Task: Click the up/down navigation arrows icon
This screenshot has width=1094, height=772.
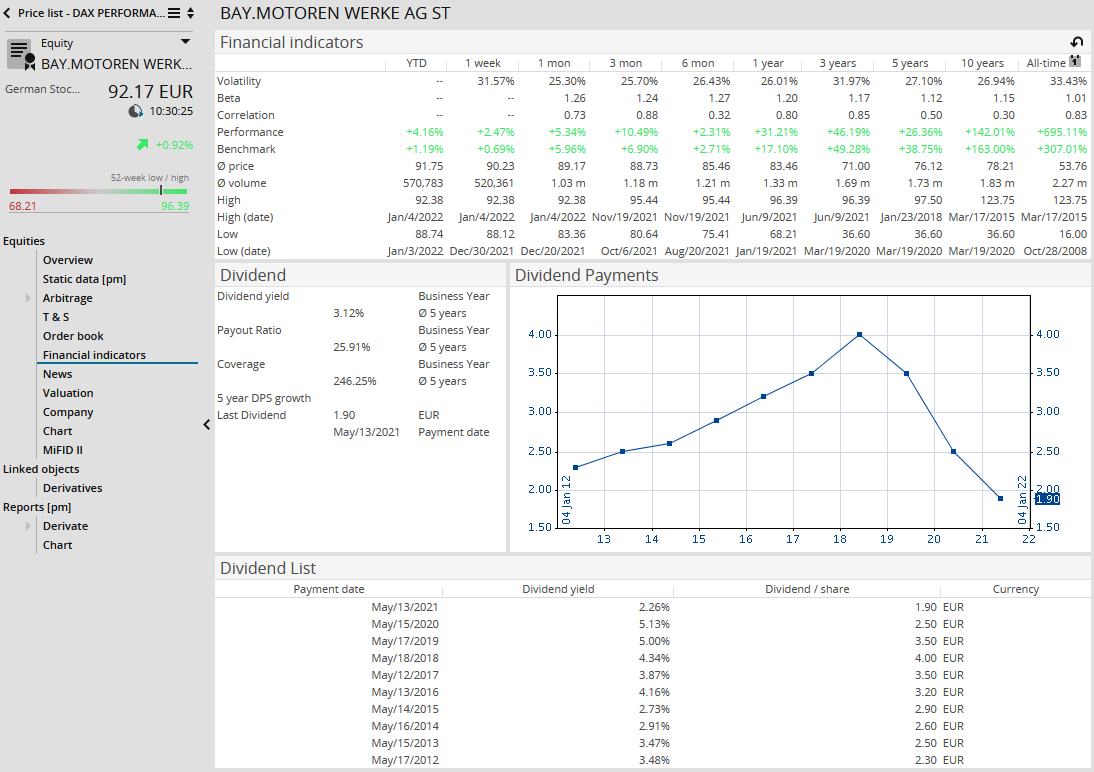Action: (x=191, y=13)
